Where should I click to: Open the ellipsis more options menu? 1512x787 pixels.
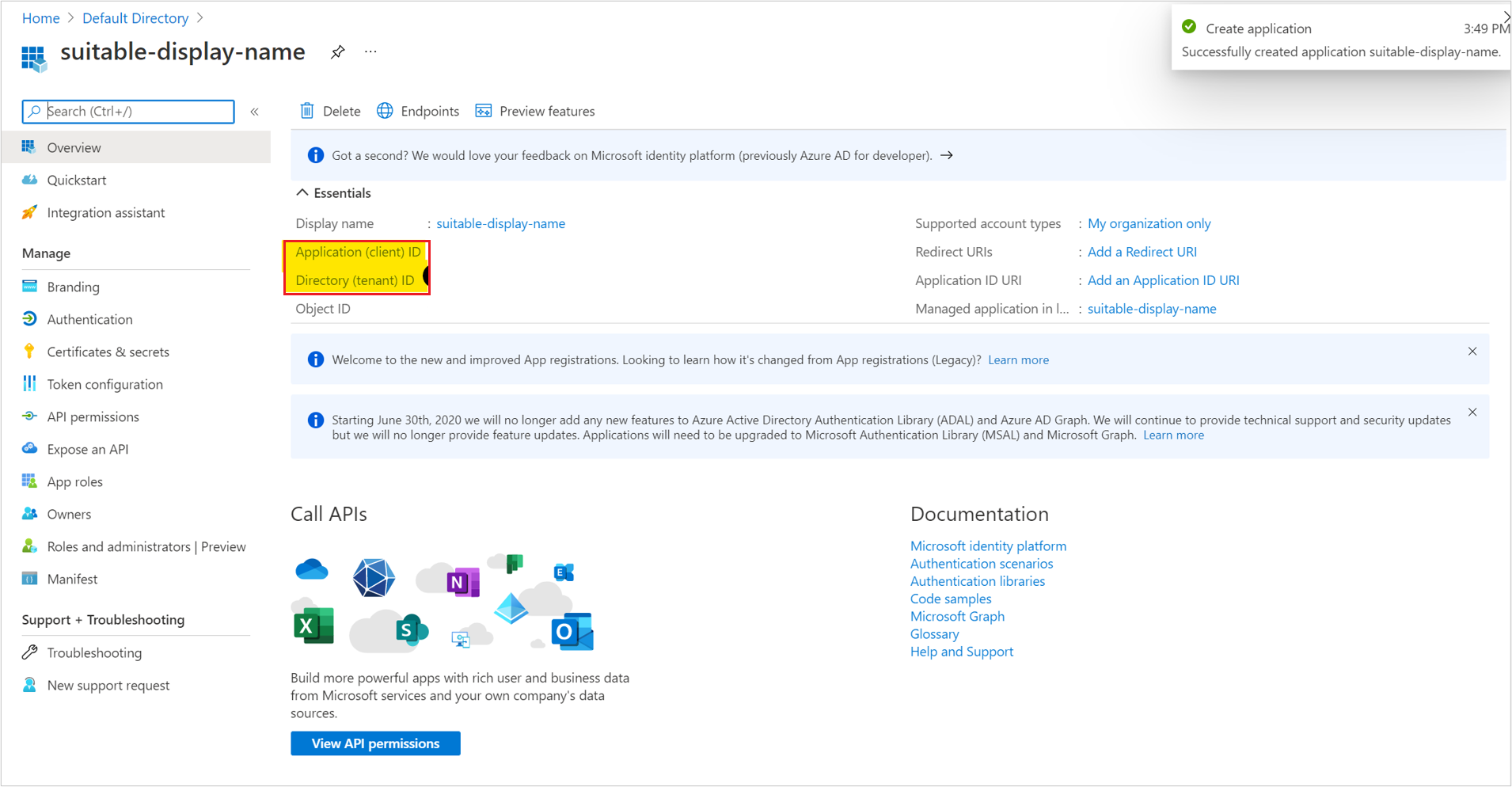(x=370, y=52)
